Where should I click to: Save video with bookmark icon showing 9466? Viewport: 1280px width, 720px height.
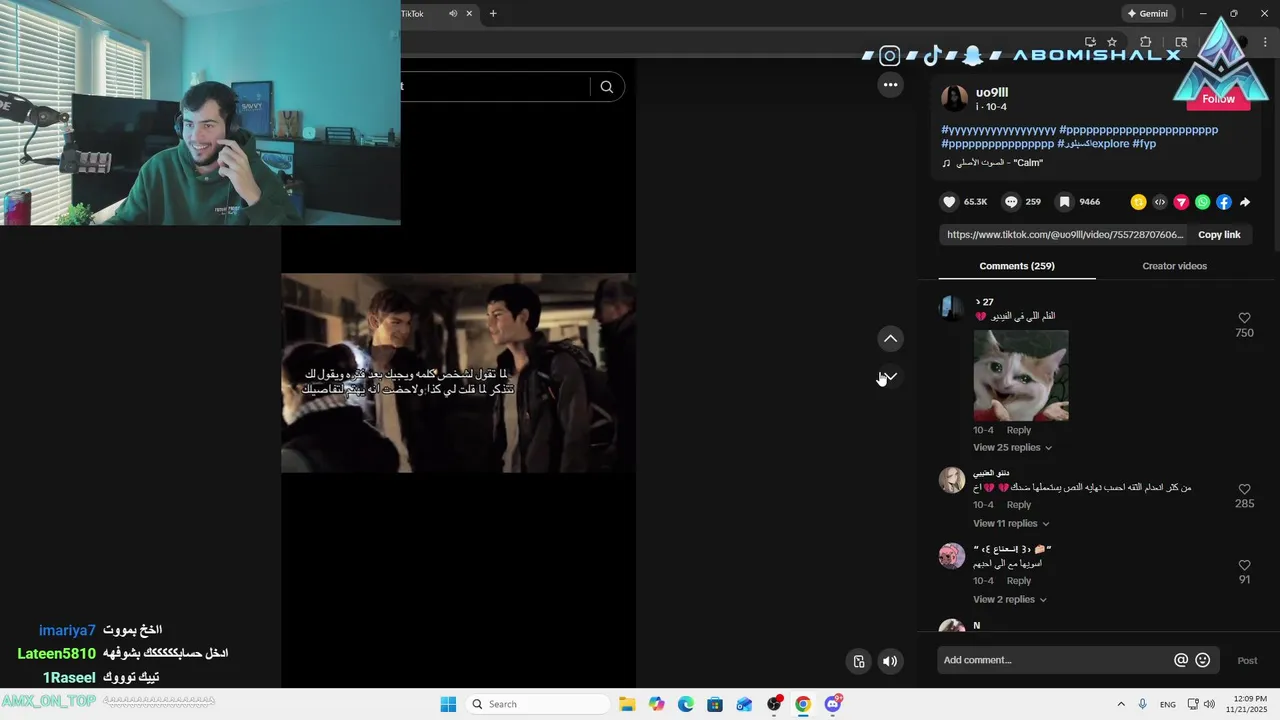[1065, 202]
